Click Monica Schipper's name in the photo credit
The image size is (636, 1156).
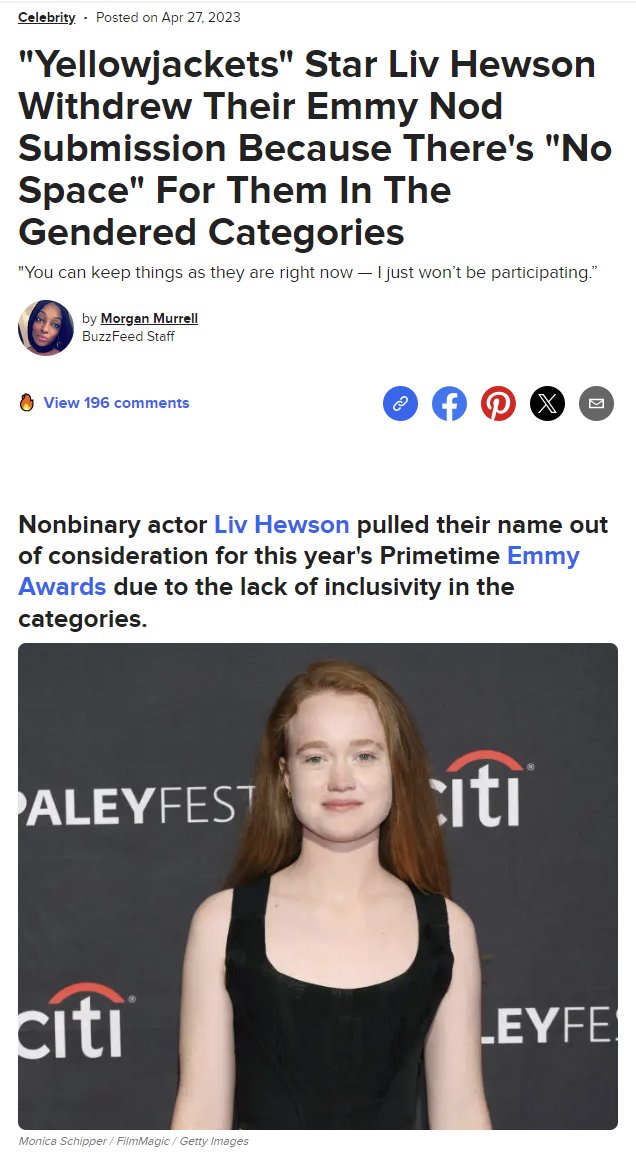[x=63, y=1141]
